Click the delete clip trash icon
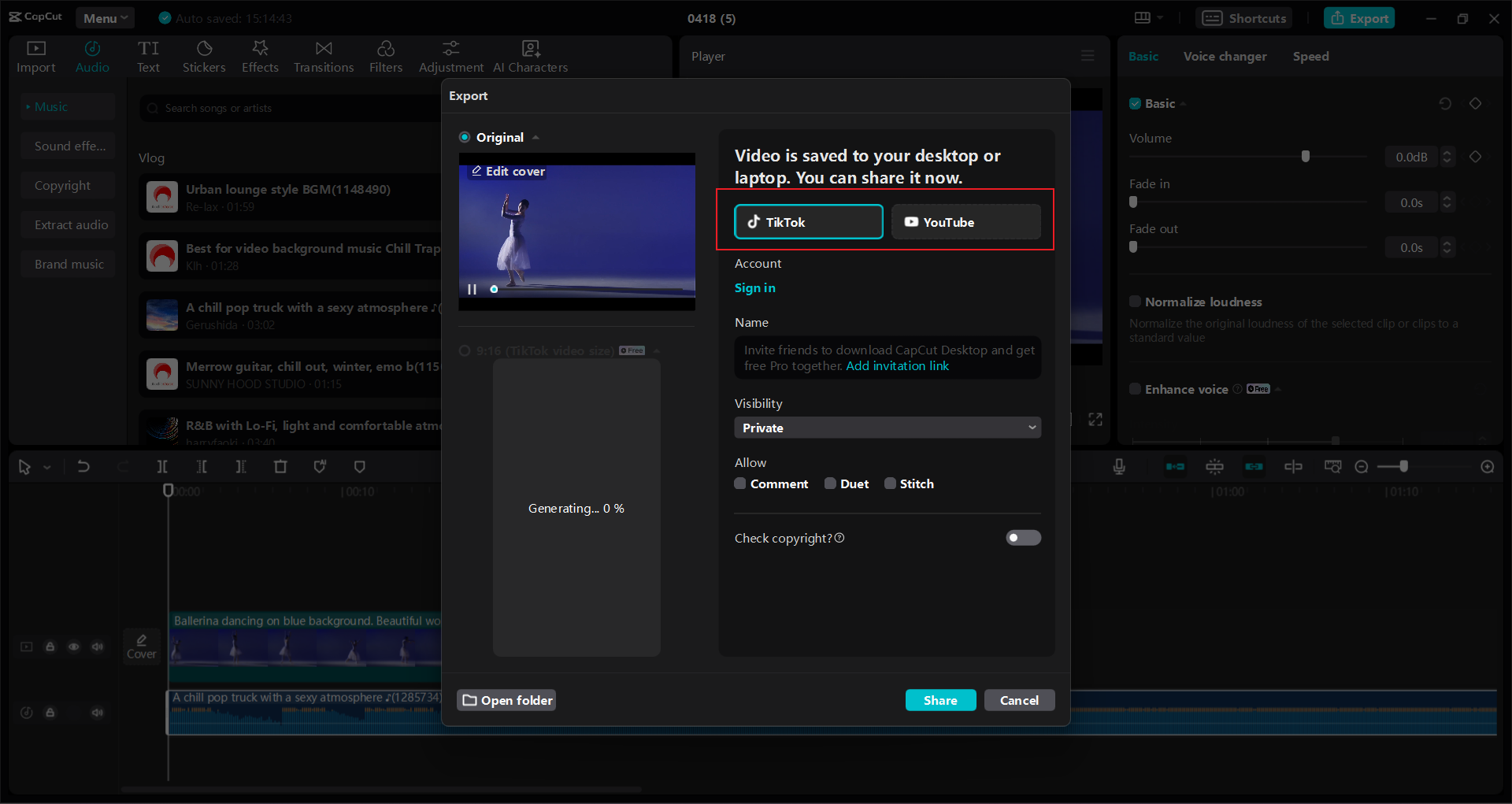 [x=280, y=467]
